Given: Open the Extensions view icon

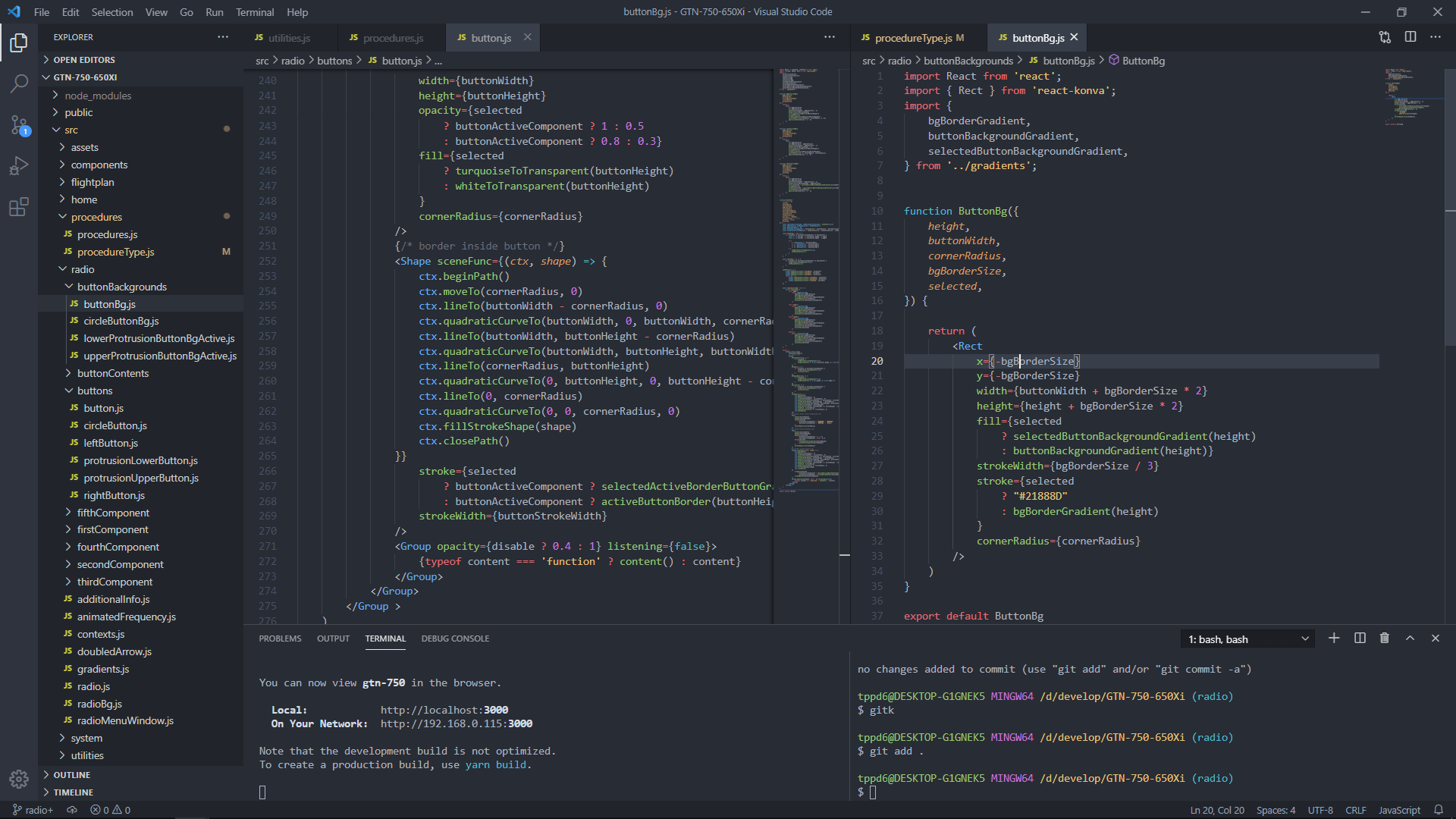Looking at the screenshot, I should click(x=19, y=206).
